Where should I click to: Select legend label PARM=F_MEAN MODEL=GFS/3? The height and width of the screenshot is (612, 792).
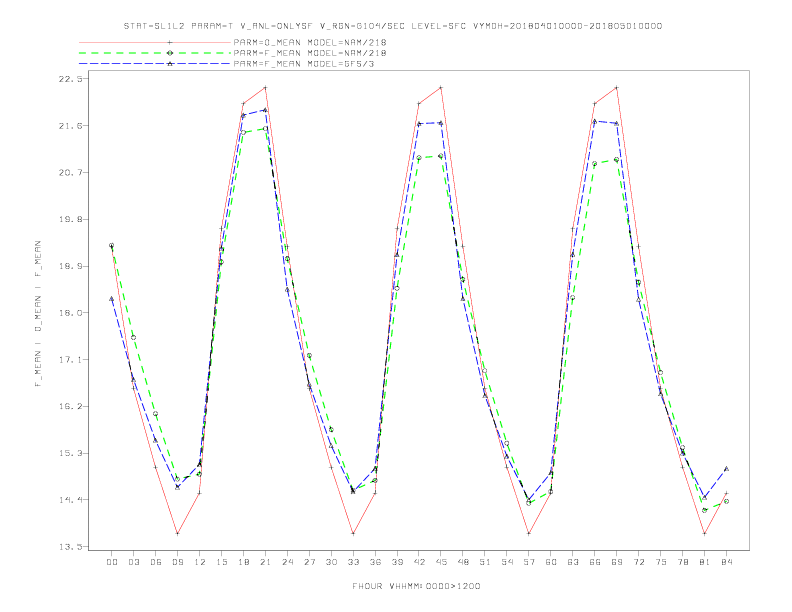coord(304,64)
